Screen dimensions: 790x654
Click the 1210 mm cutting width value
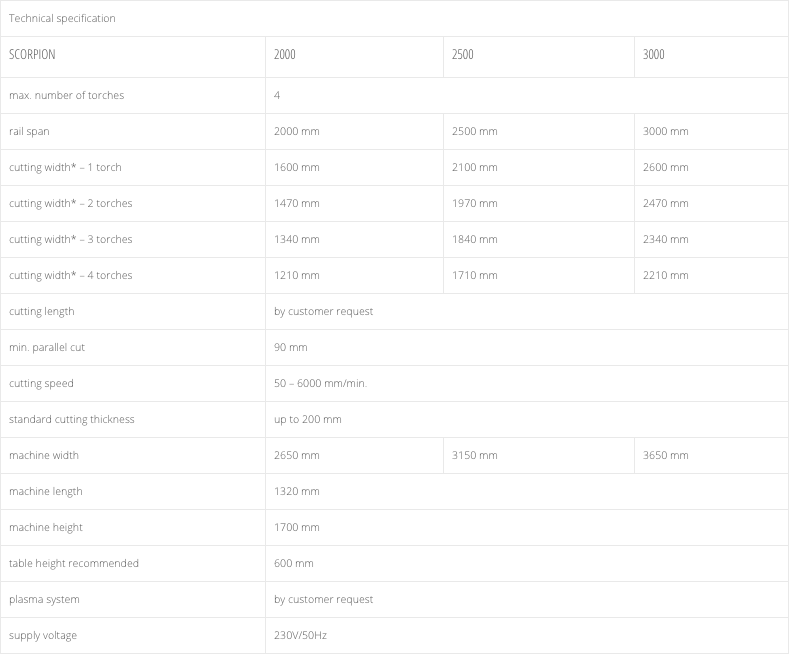pos(297,275)
